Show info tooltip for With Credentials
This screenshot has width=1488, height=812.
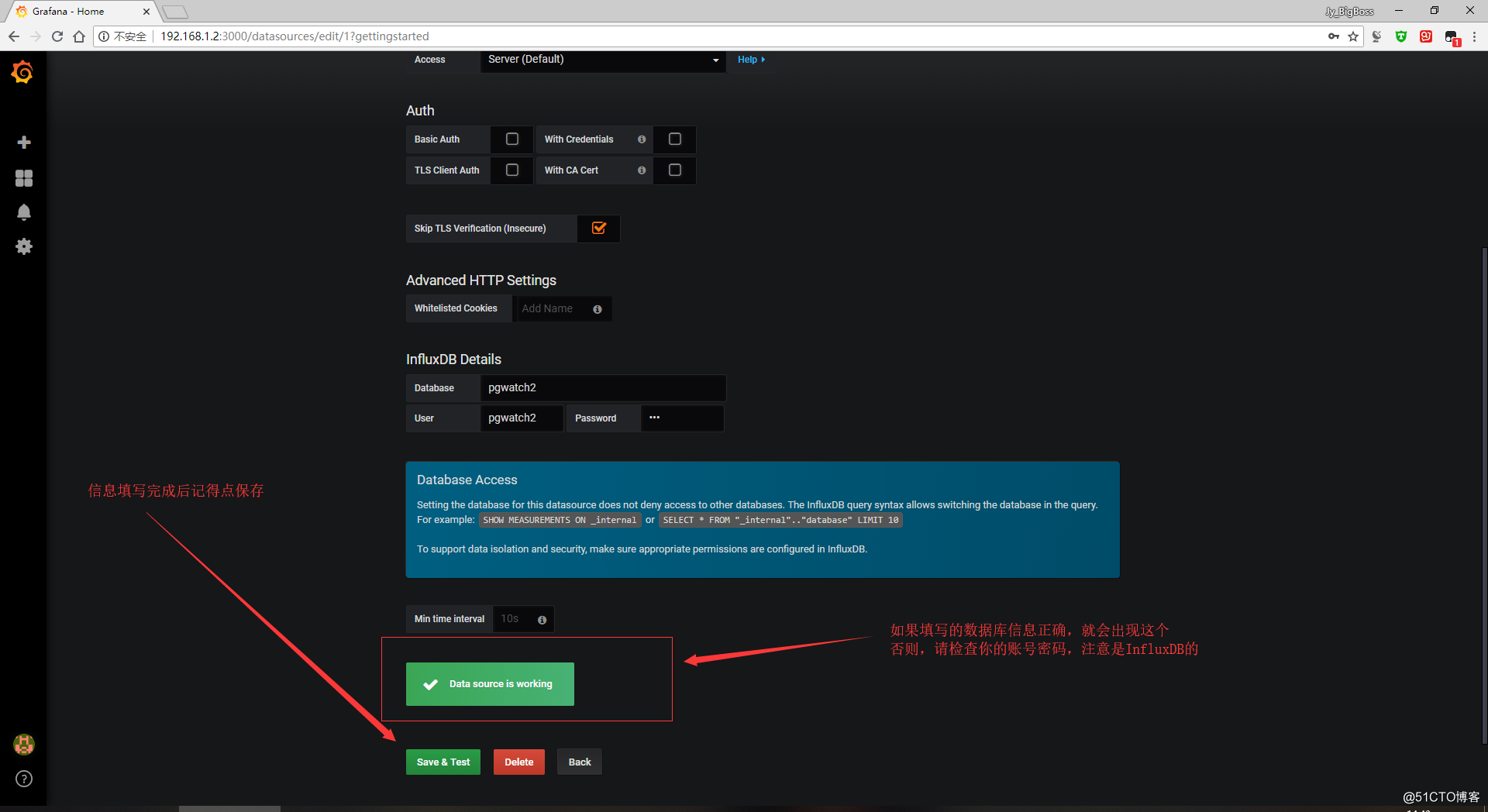(x=642, y=139)
